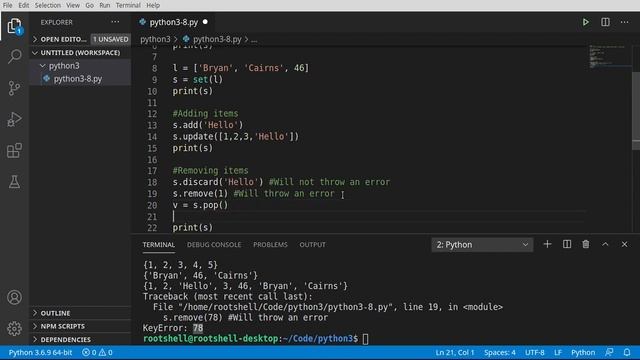
Task: Split the editor to the right
Action: [x=605, y=22]
